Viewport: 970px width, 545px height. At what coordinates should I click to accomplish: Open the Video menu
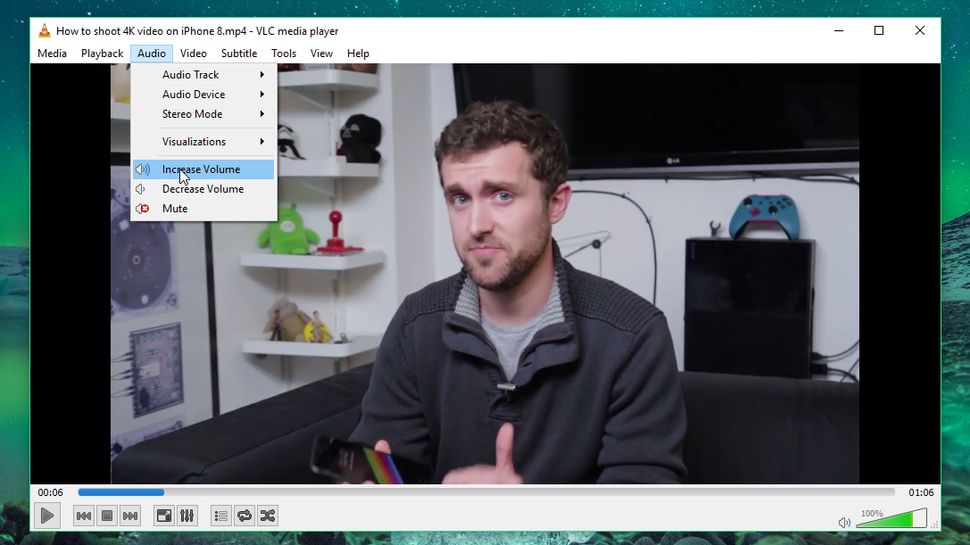point(194,53)
